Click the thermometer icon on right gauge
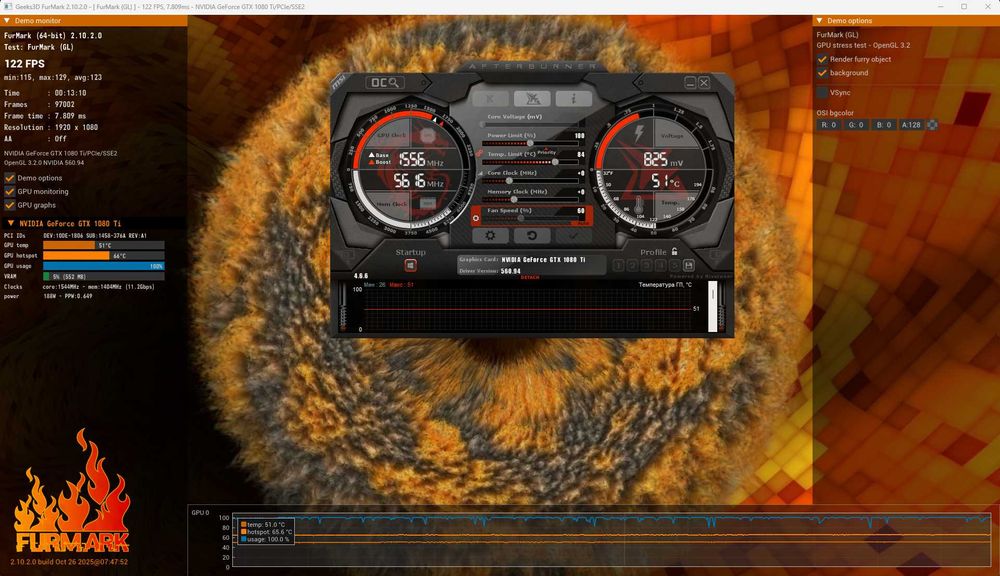Viewport: 1000px width, 576px height. [639, 204]
